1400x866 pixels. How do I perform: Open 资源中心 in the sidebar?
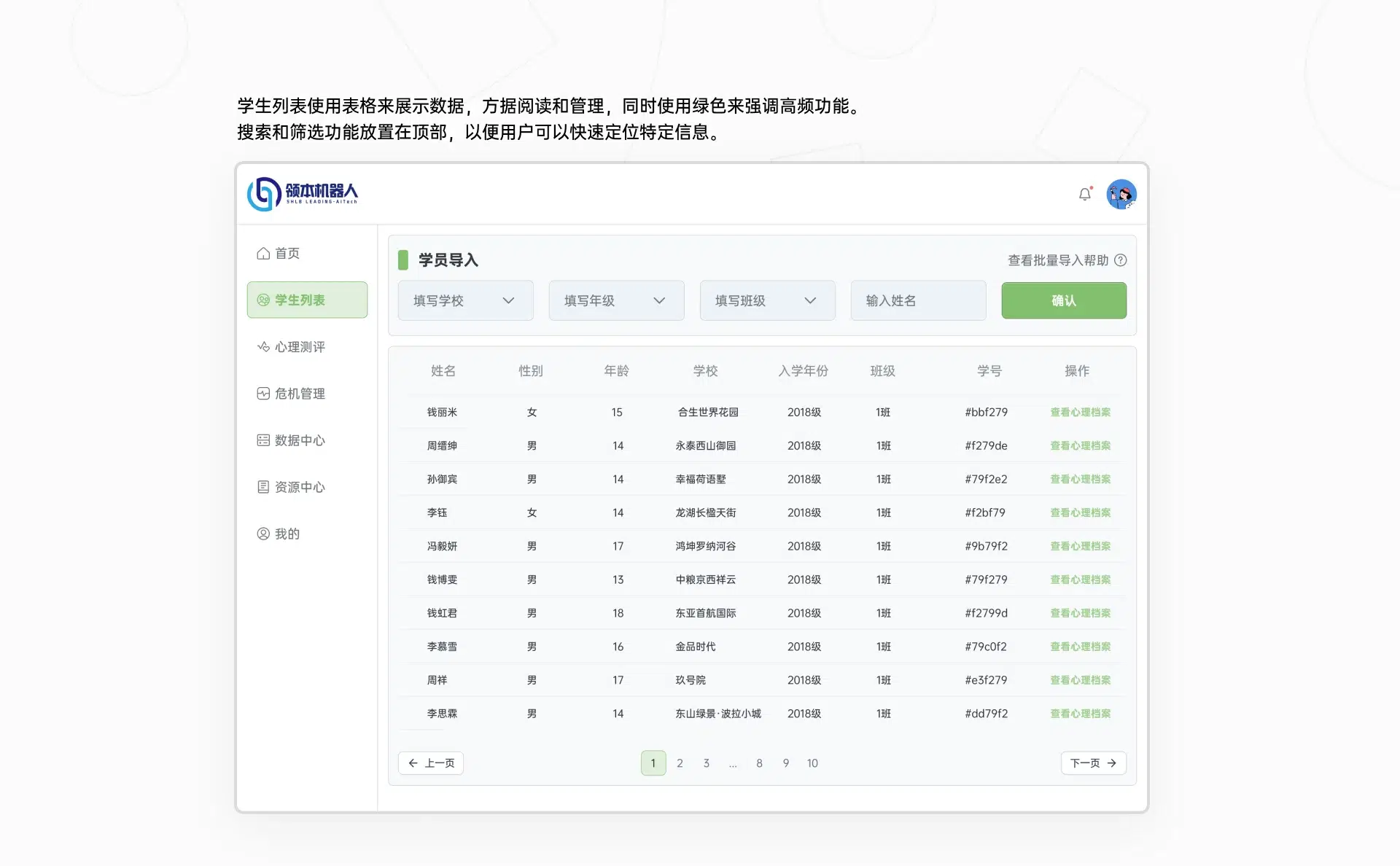299,487
